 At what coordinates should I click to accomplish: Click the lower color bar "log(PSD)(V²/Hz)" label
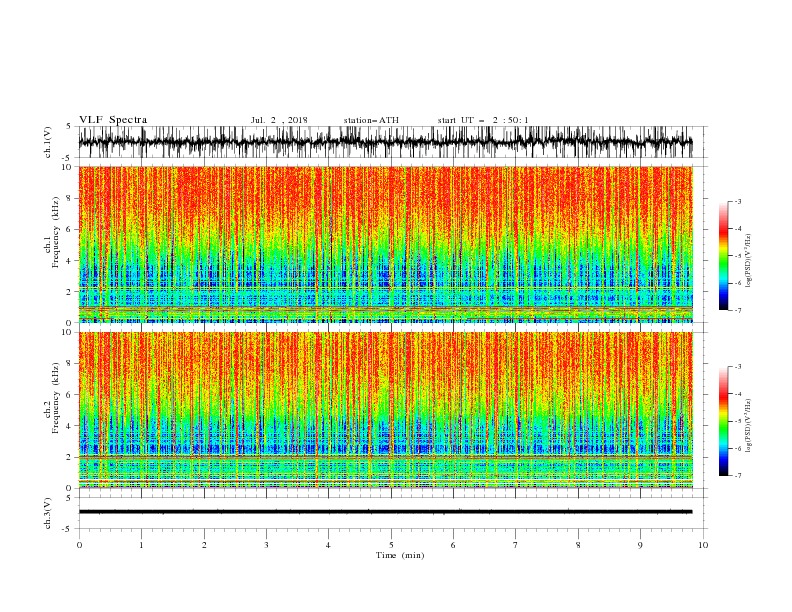pyautogui.click(x=749, y=427)
